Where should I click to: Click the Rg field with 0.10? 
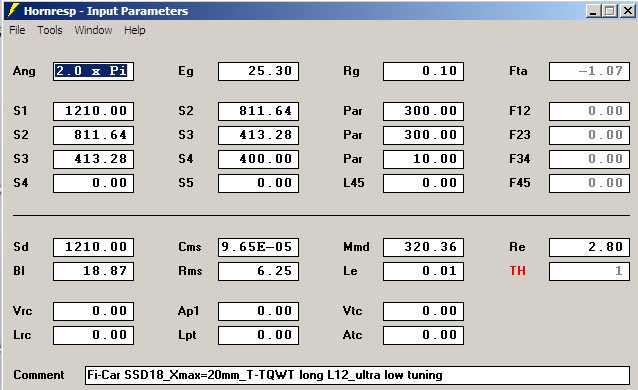(423, 71)
